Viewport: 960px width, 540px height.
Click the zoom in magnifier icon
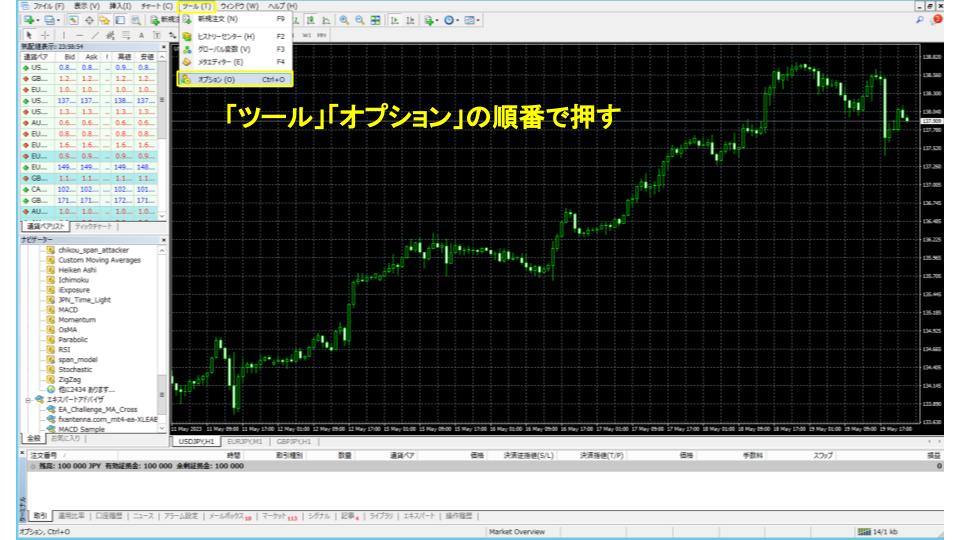pos(343,20)
